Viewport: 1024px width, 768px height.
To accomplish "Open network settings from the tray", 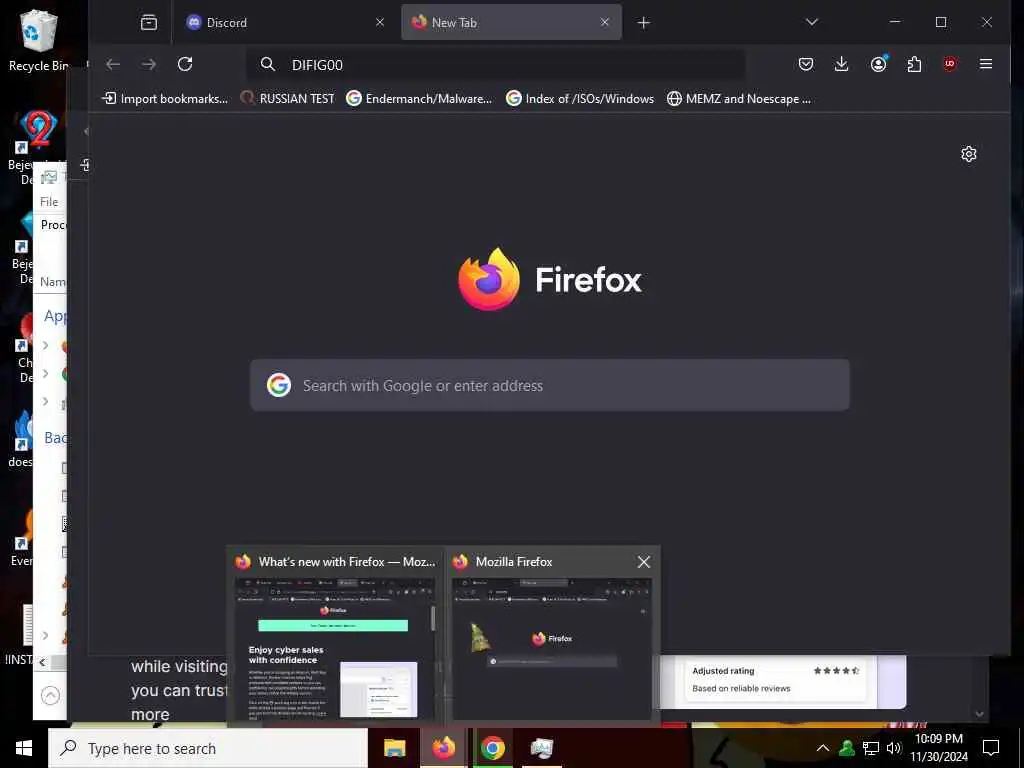I will (871, 748).
